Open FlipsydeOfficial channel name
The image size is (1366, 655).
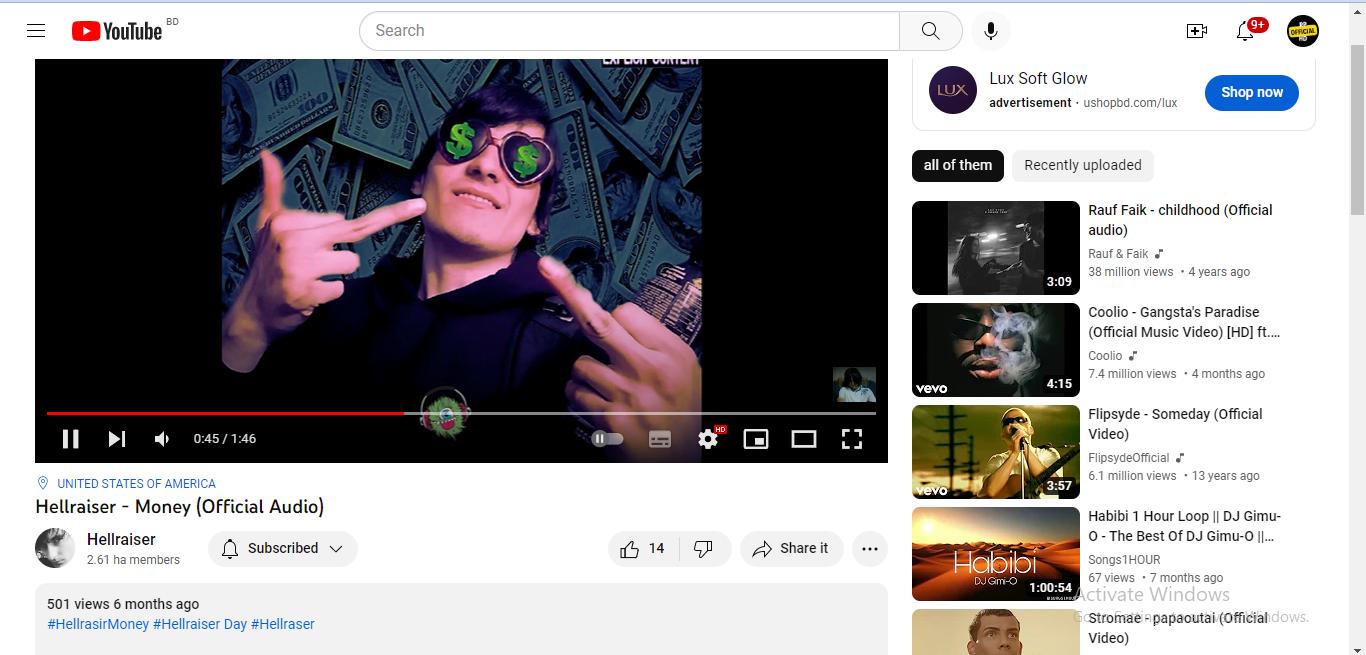(1128, 458)
